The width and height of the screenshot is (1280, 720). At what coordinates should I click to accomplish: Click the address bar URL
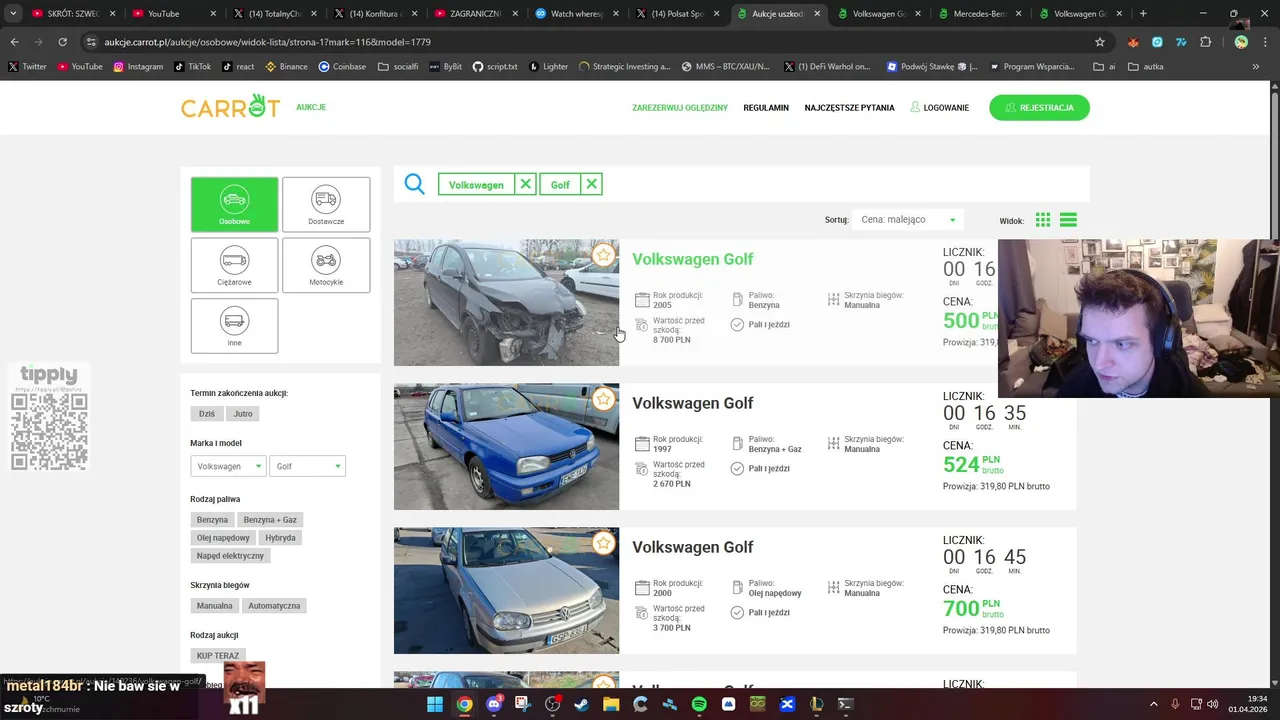(267, 42)
